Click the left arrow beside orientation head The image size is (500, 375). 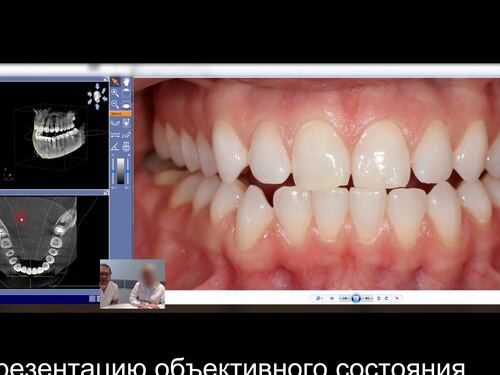click(x=90, y=94)
